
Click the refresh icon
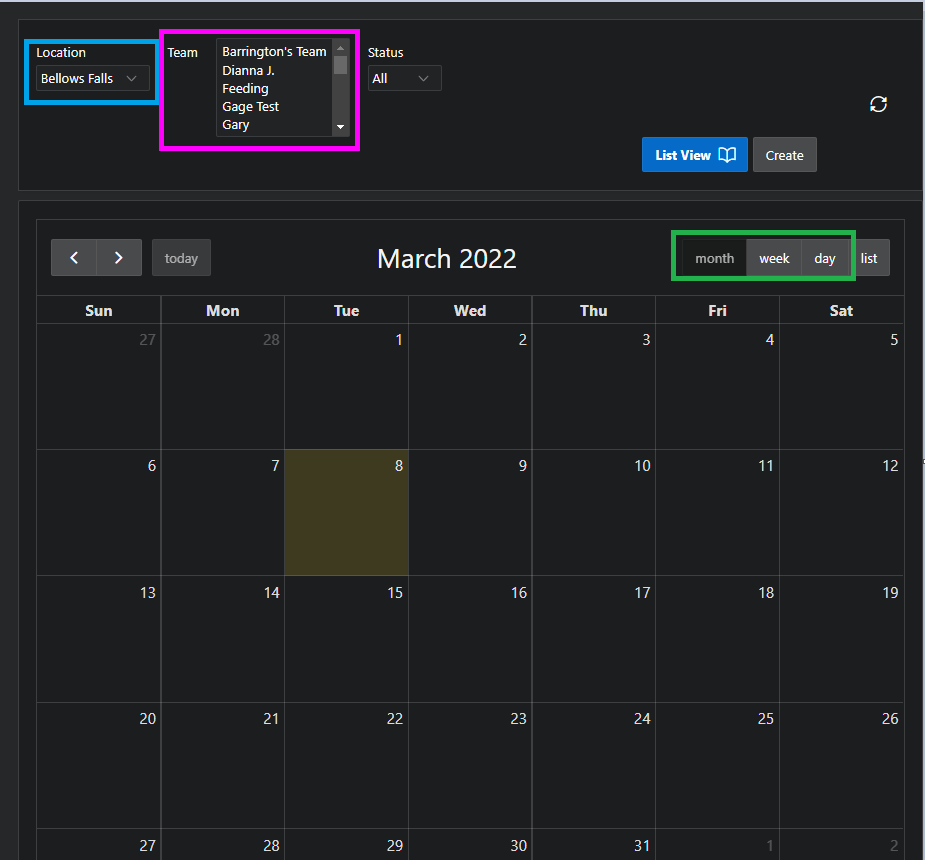point(878,104)
